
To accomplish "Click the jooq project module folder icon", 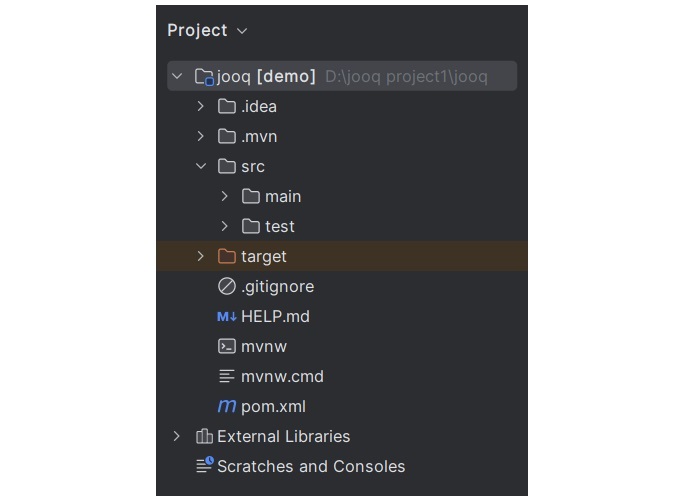I will coord(204,76).
